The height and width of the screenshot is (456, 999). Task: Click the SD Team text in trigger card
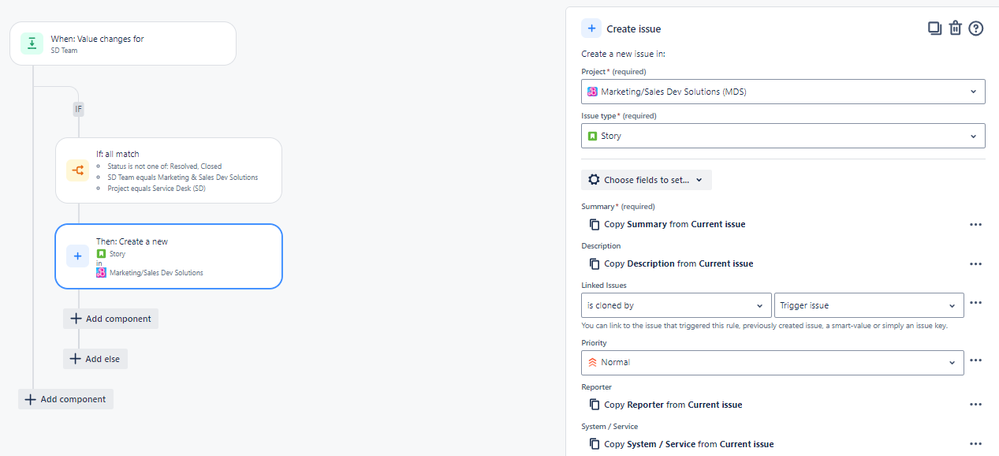point(64,50)
